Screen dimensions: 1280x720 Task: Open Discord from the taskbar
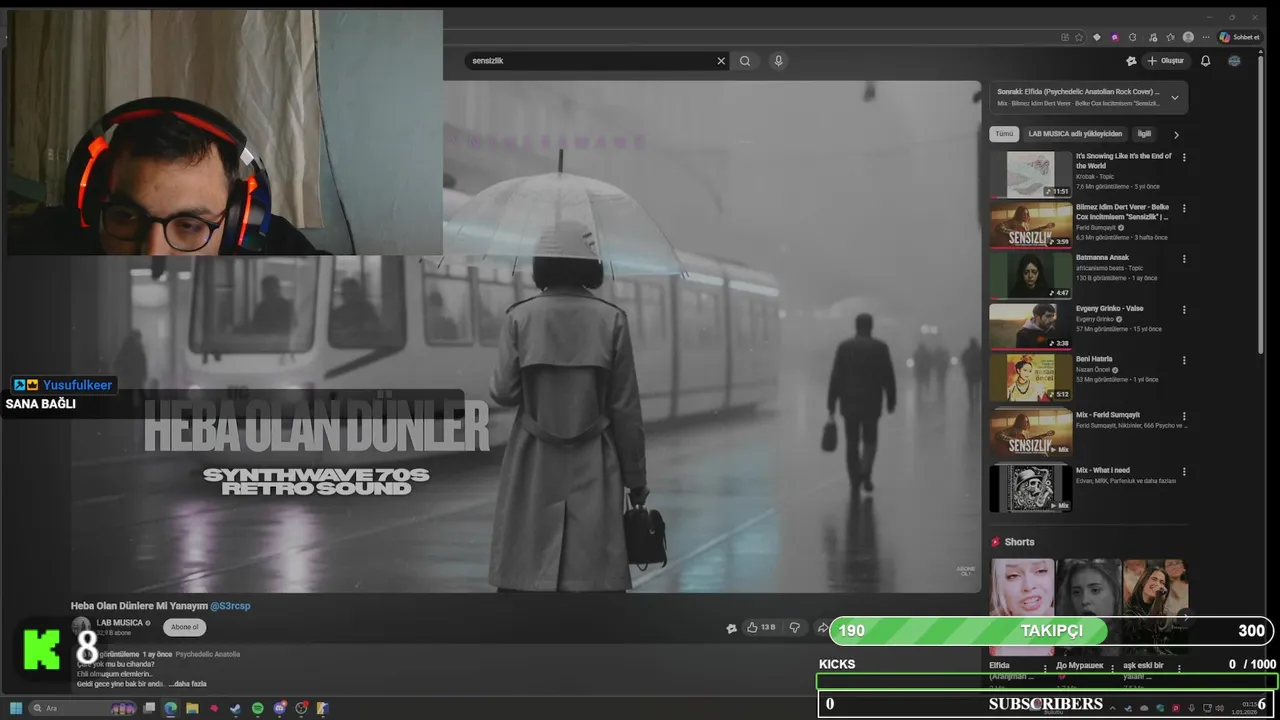tap(279, 708)
